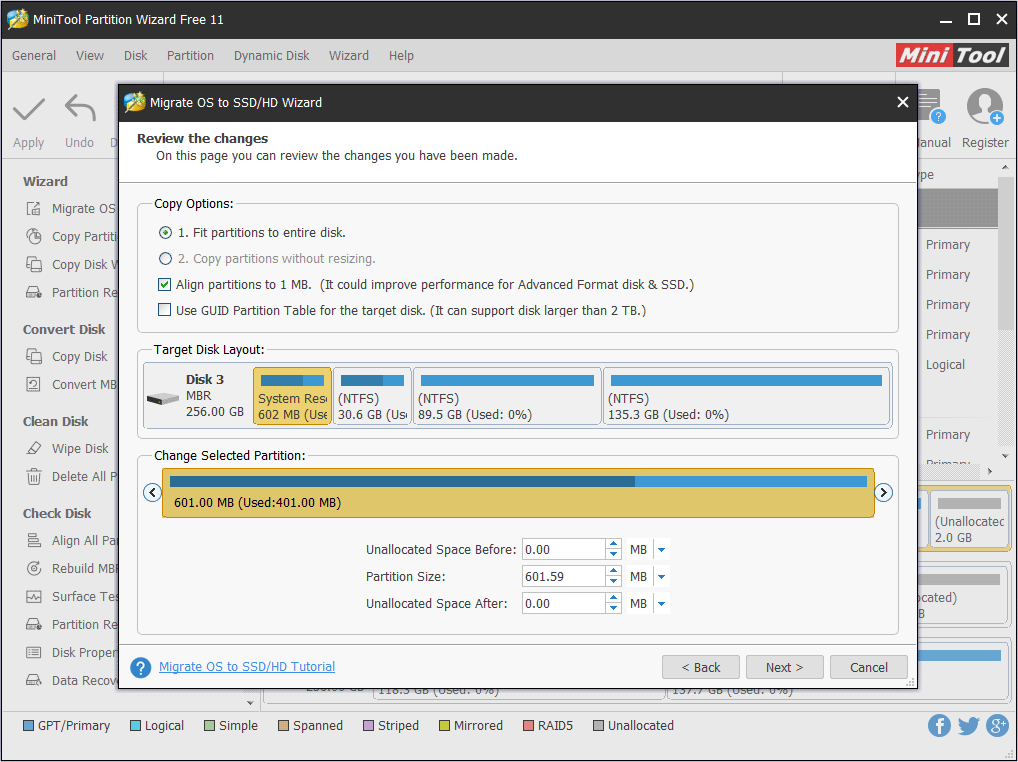Toggle Align partitions to 1 MB checkbox
The image size is (1018, 762).
click(164, 284)
